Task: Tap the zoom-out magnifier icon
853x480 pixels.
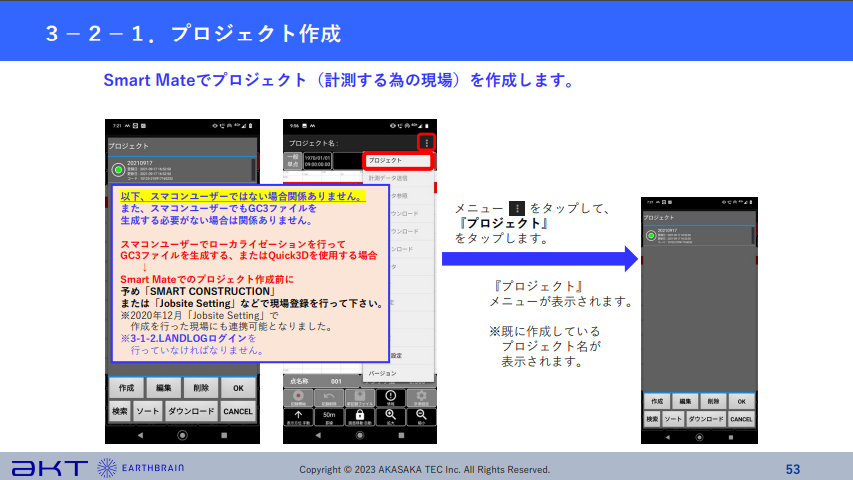Action: (421, 417)
